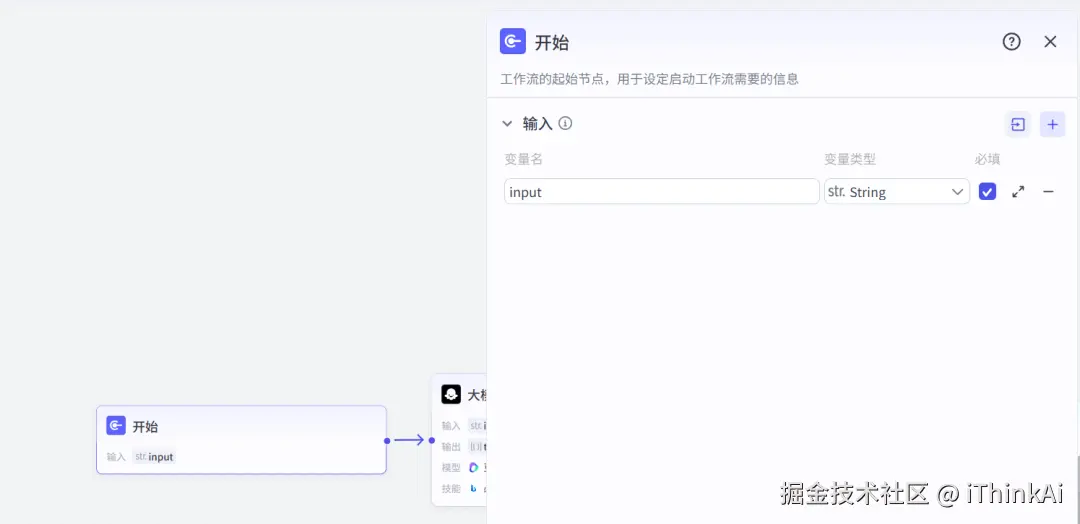Click the 大模型 node icon on canvas

(x=451, y=395)
